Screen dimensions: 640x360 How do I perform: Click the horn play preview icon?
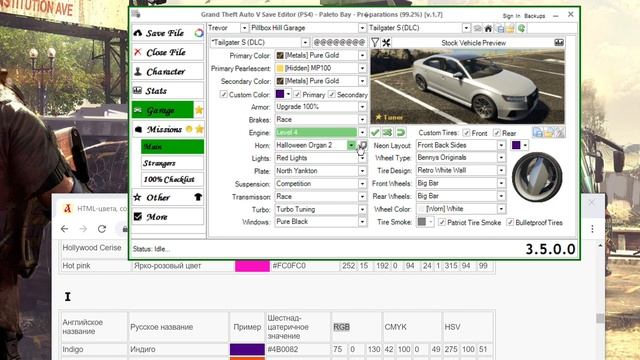(363, 145)
